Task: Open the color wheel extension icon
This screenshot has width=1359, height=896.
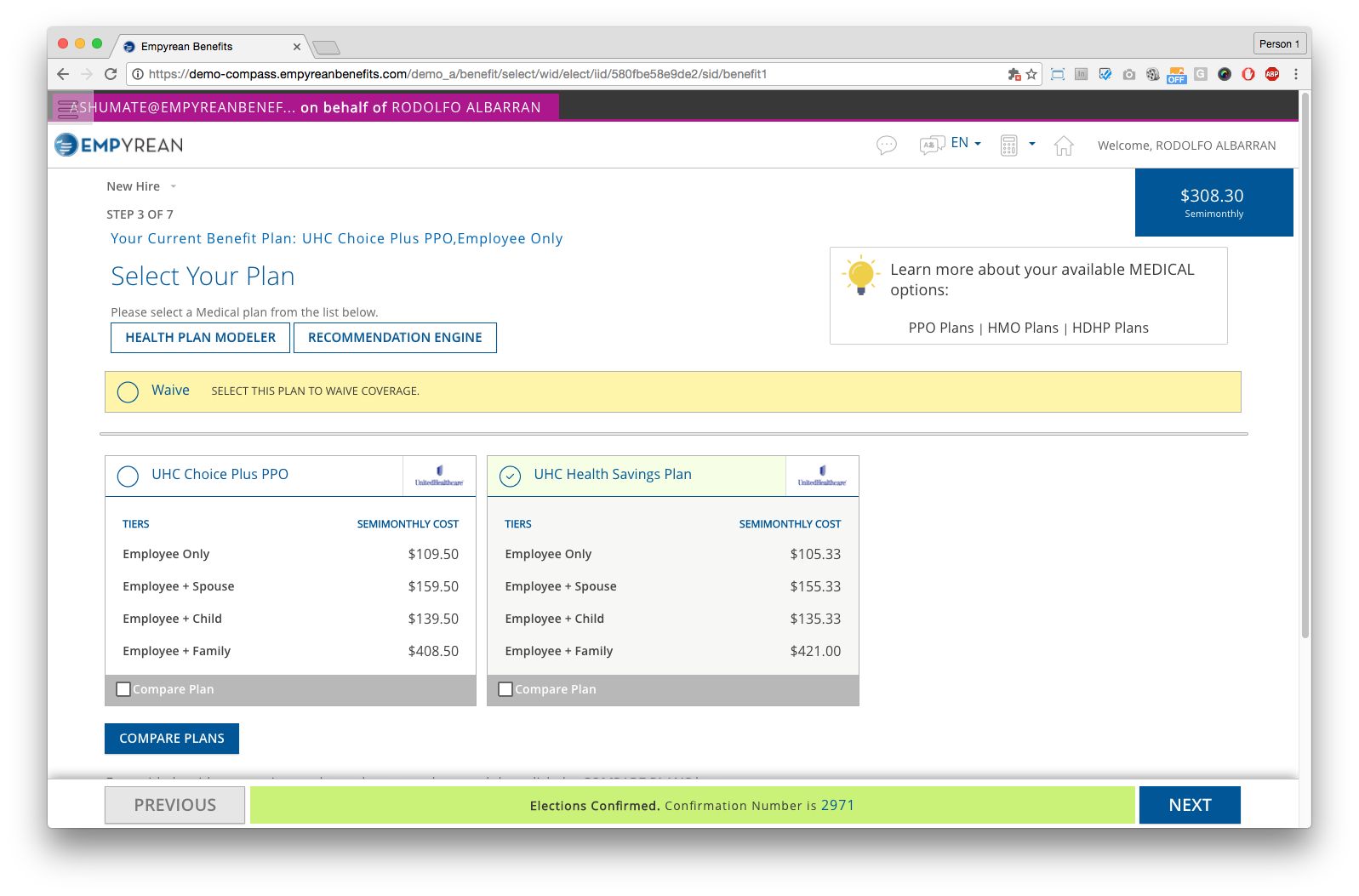Action: [x=1225, y=74]
